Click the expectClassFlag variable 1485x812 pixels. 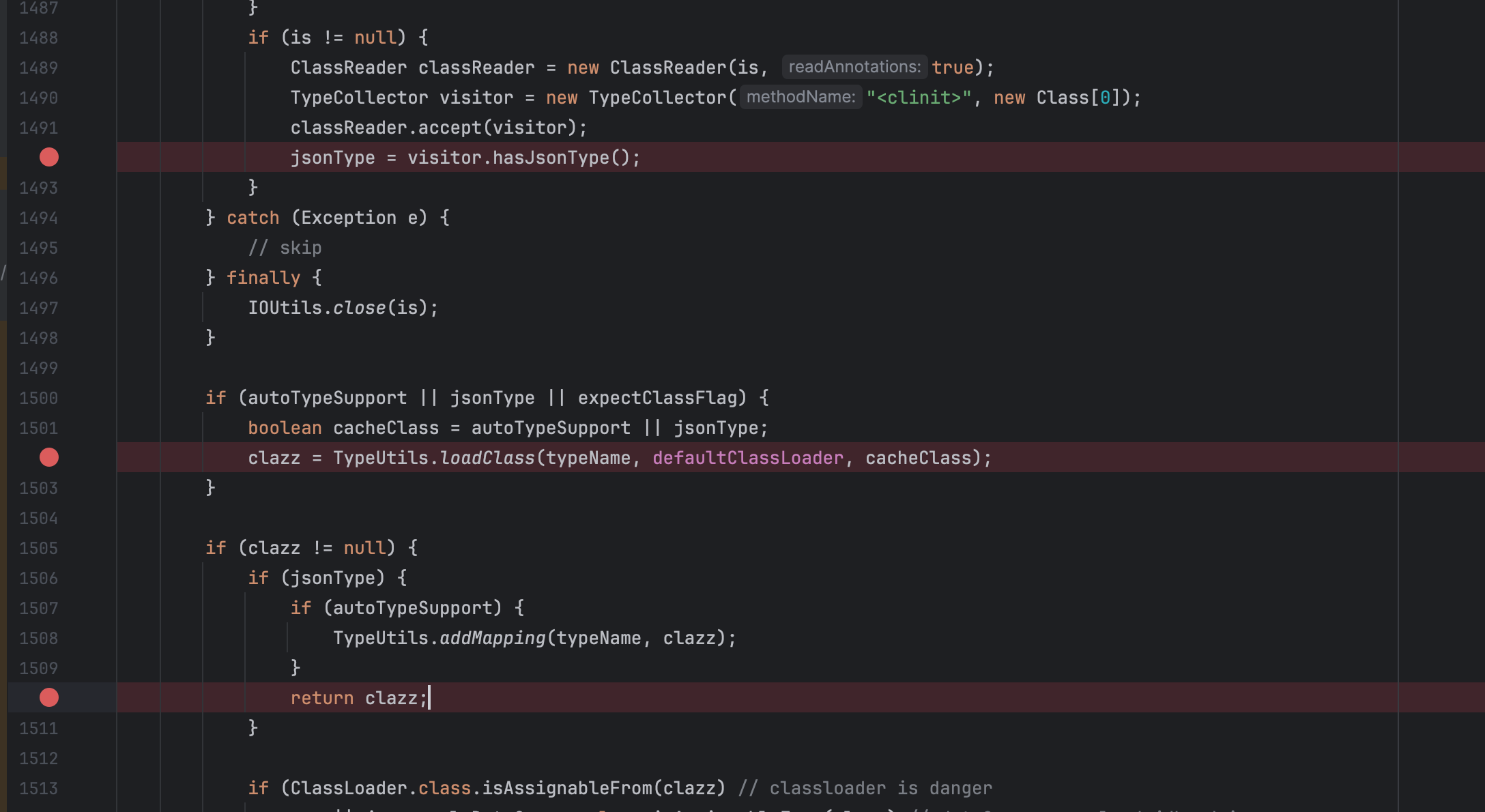(x=657, y=398)
